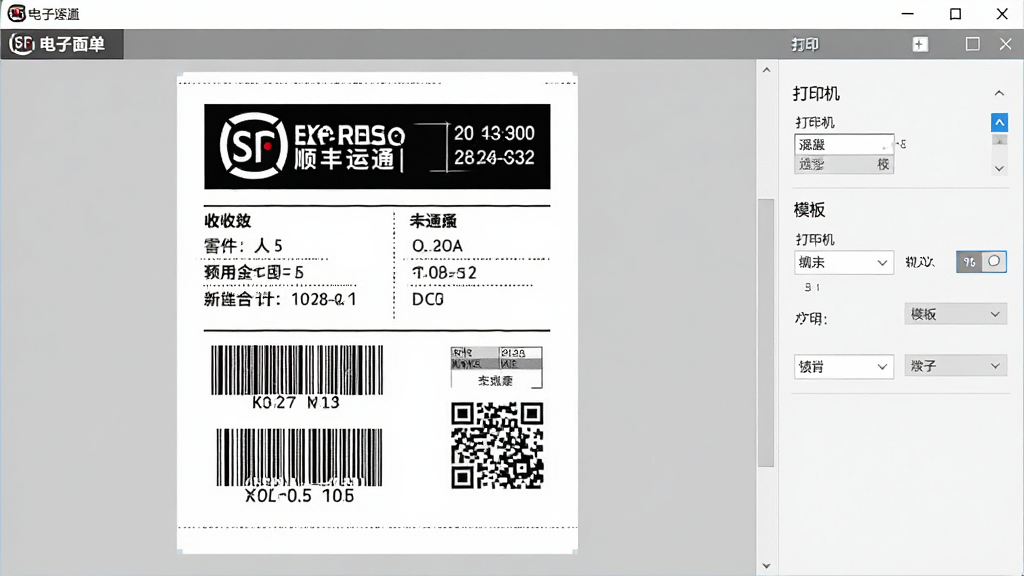Click the 打印 header label
Viewport: 1024px width, 576px height.
coord(805,44)
